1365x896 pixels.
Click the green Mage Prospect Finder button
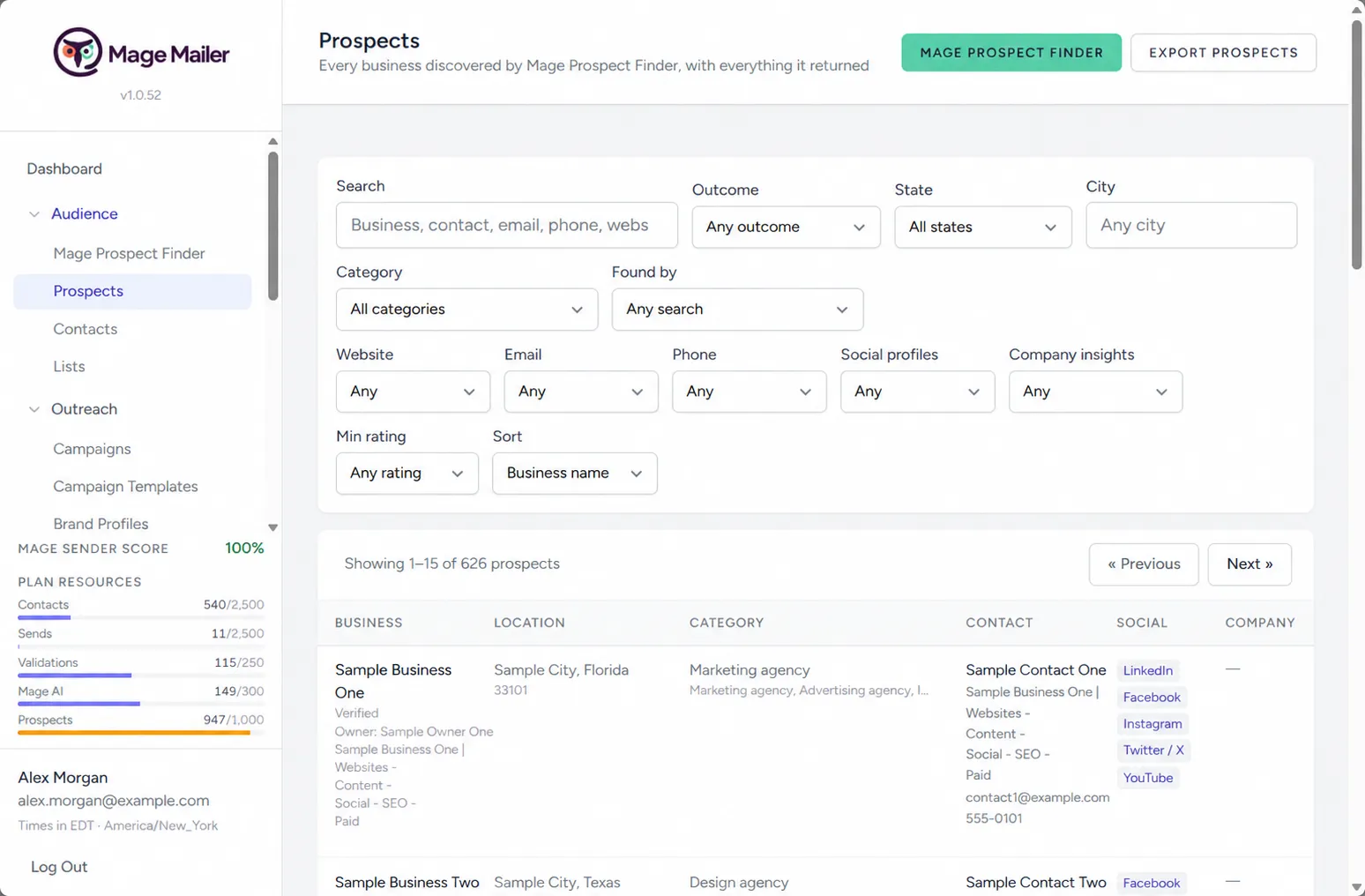(1011, 53)
